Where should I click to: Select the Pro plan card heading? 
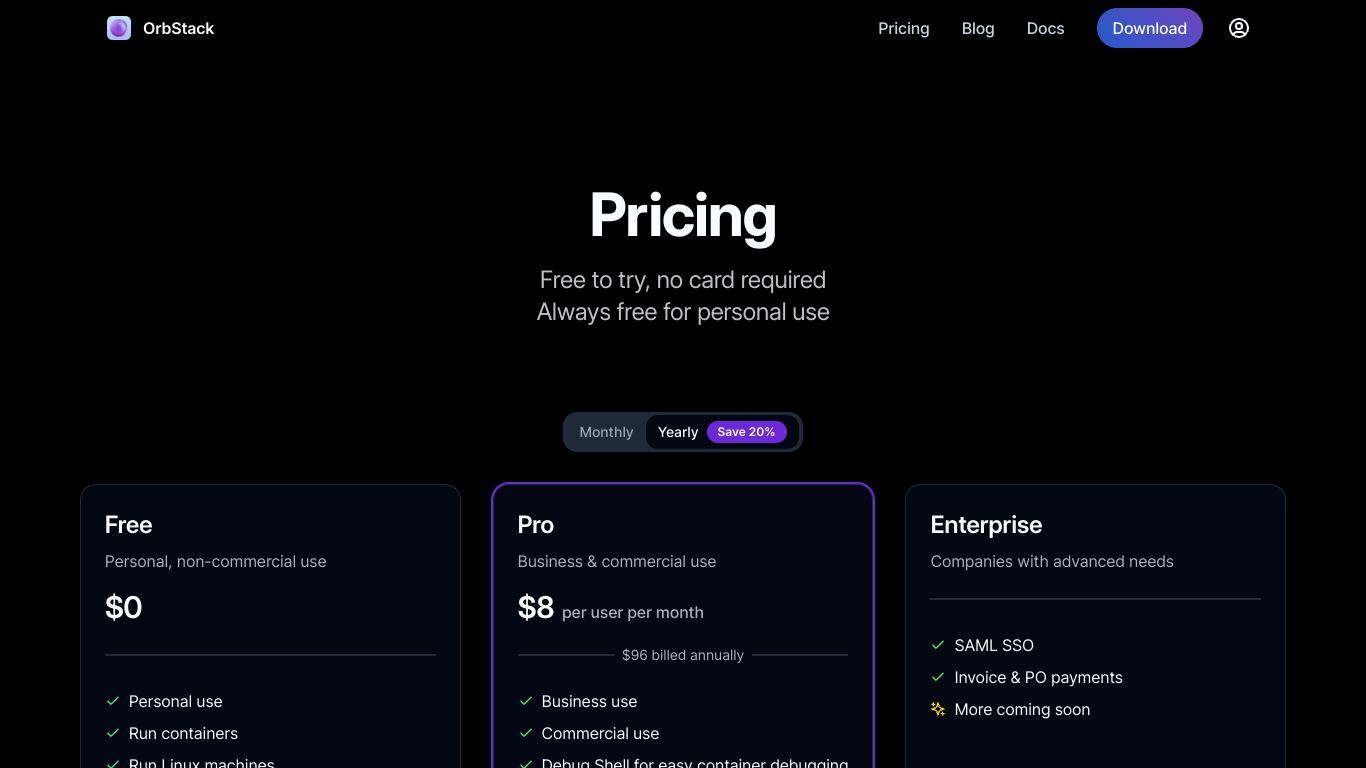(536, 525)
